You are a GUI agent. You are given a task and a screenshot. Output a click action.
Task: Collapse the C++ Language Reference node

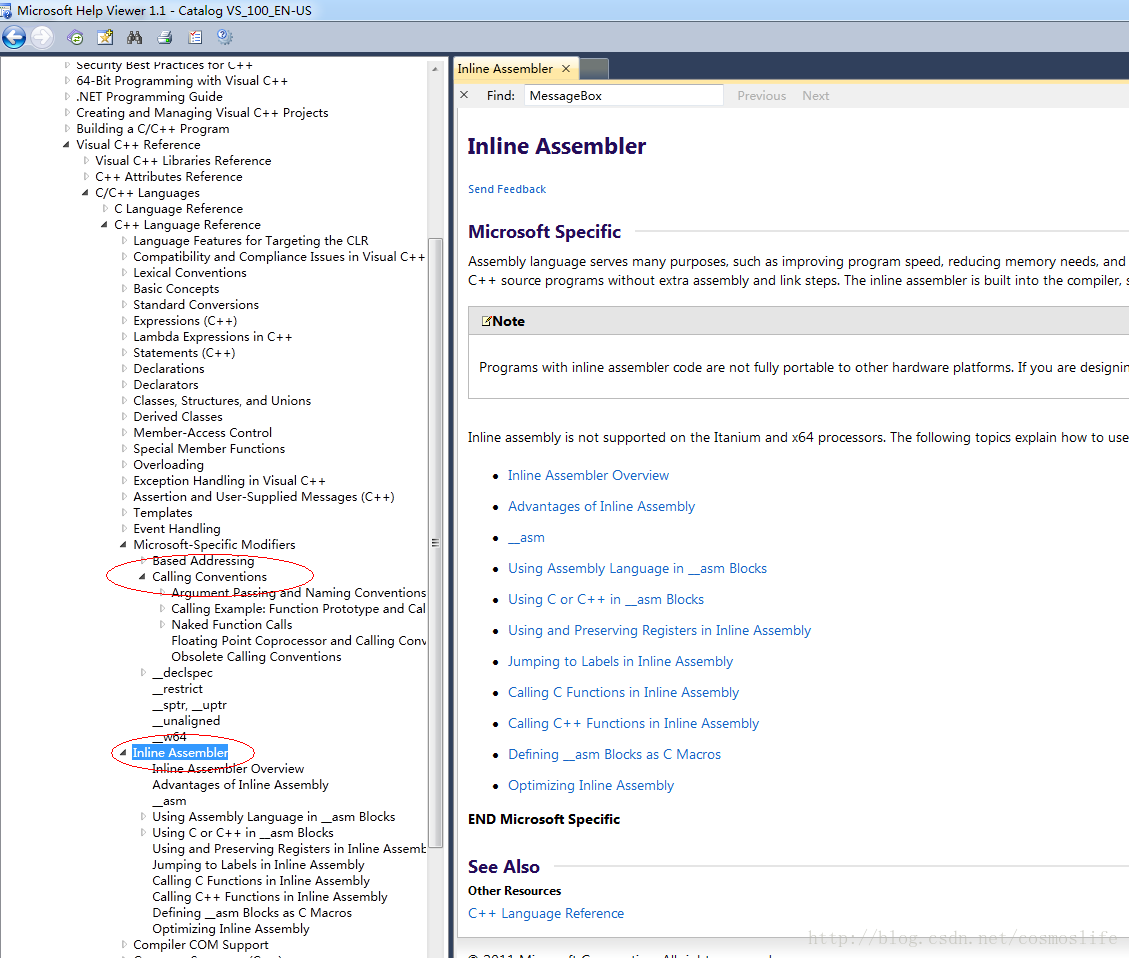click(104, 225)
